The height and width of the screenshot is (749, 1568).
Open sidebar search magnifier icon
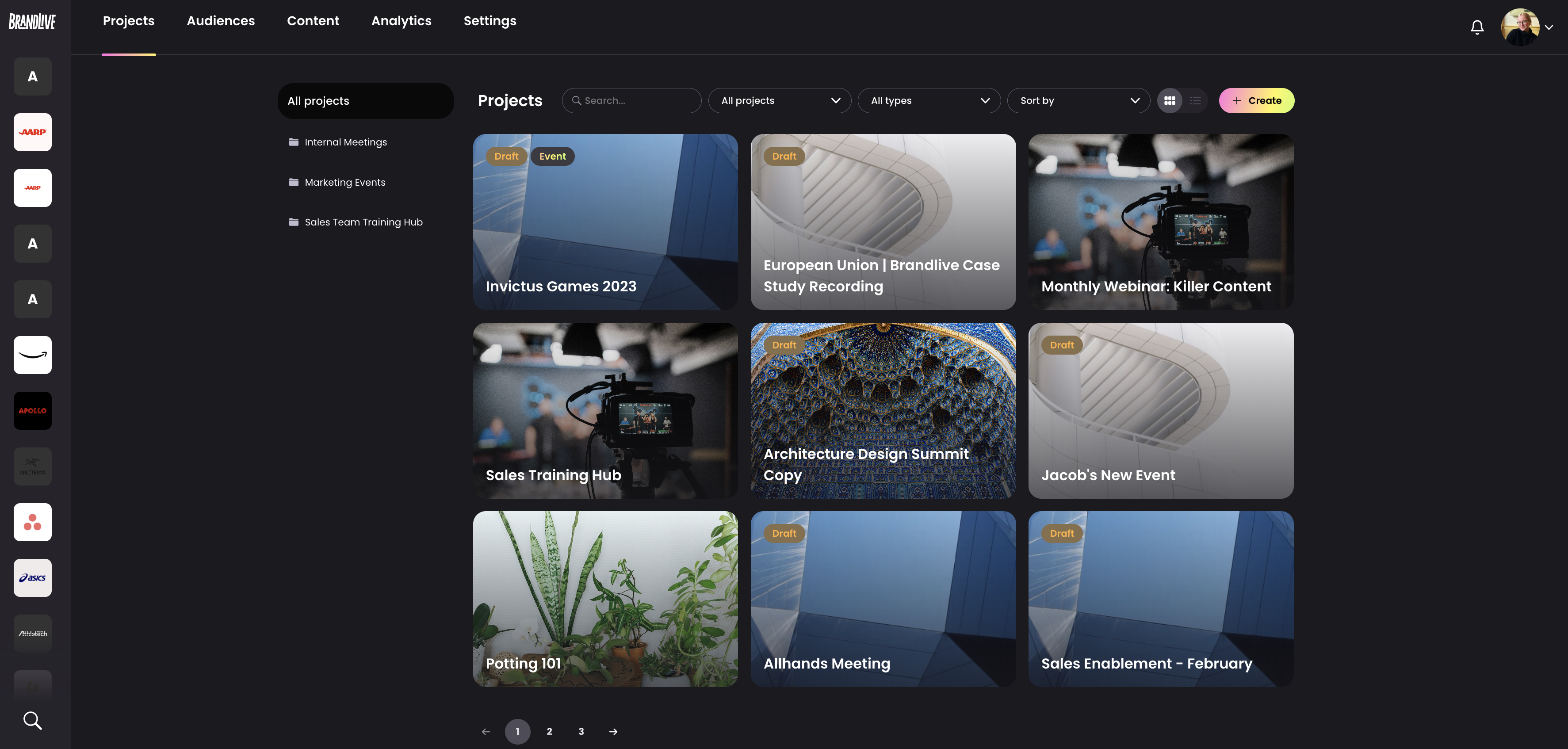coord(33,720)
